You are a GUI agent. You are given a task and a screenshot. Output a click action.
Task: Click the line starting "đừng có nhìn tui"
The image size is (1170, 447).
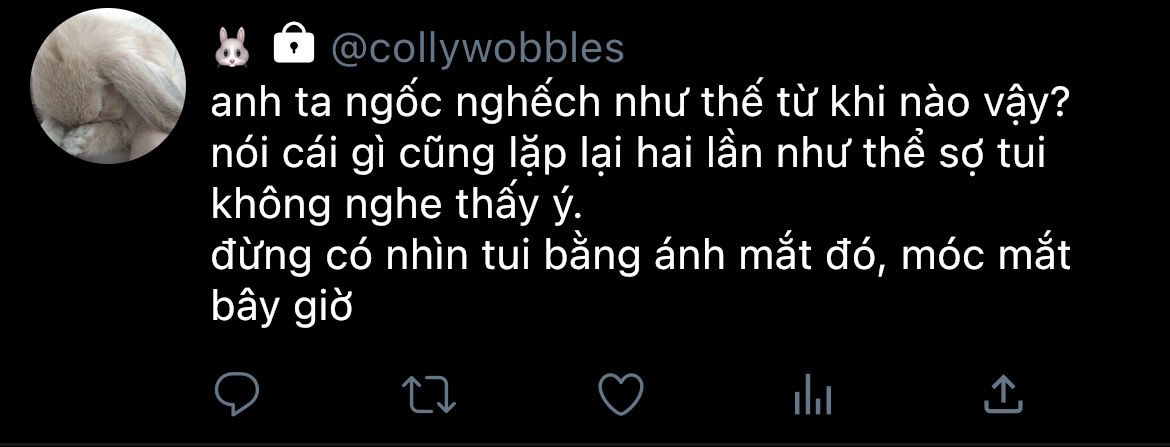641,257
